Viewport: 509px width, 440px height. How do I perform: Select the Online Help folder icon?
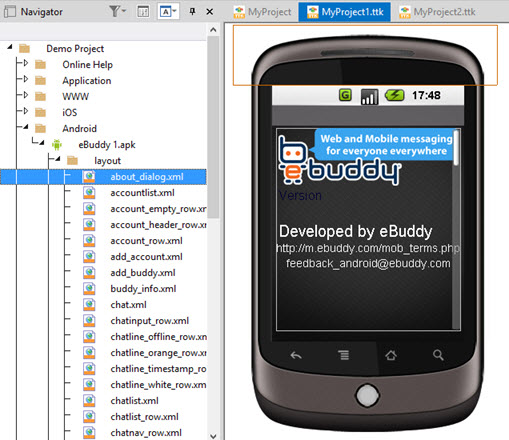click(40, 64)
